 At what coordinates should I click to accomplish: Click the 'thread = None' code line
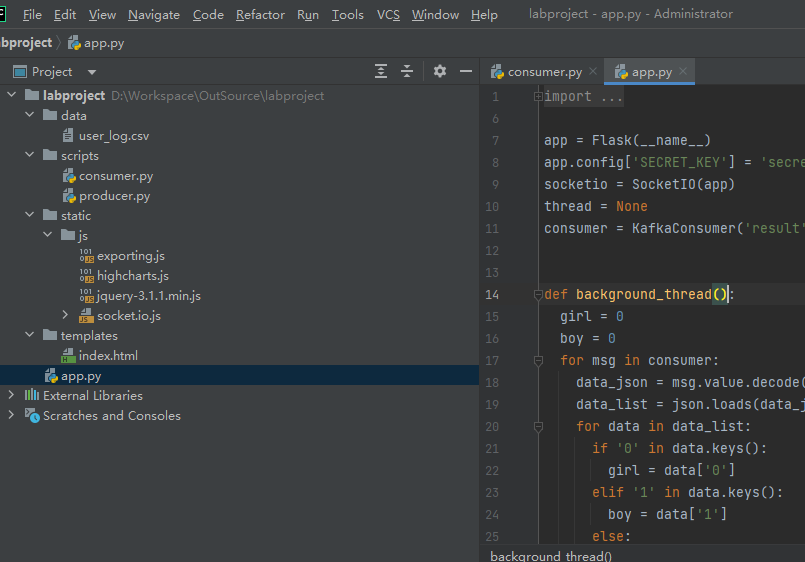click(x=596, y=206)
